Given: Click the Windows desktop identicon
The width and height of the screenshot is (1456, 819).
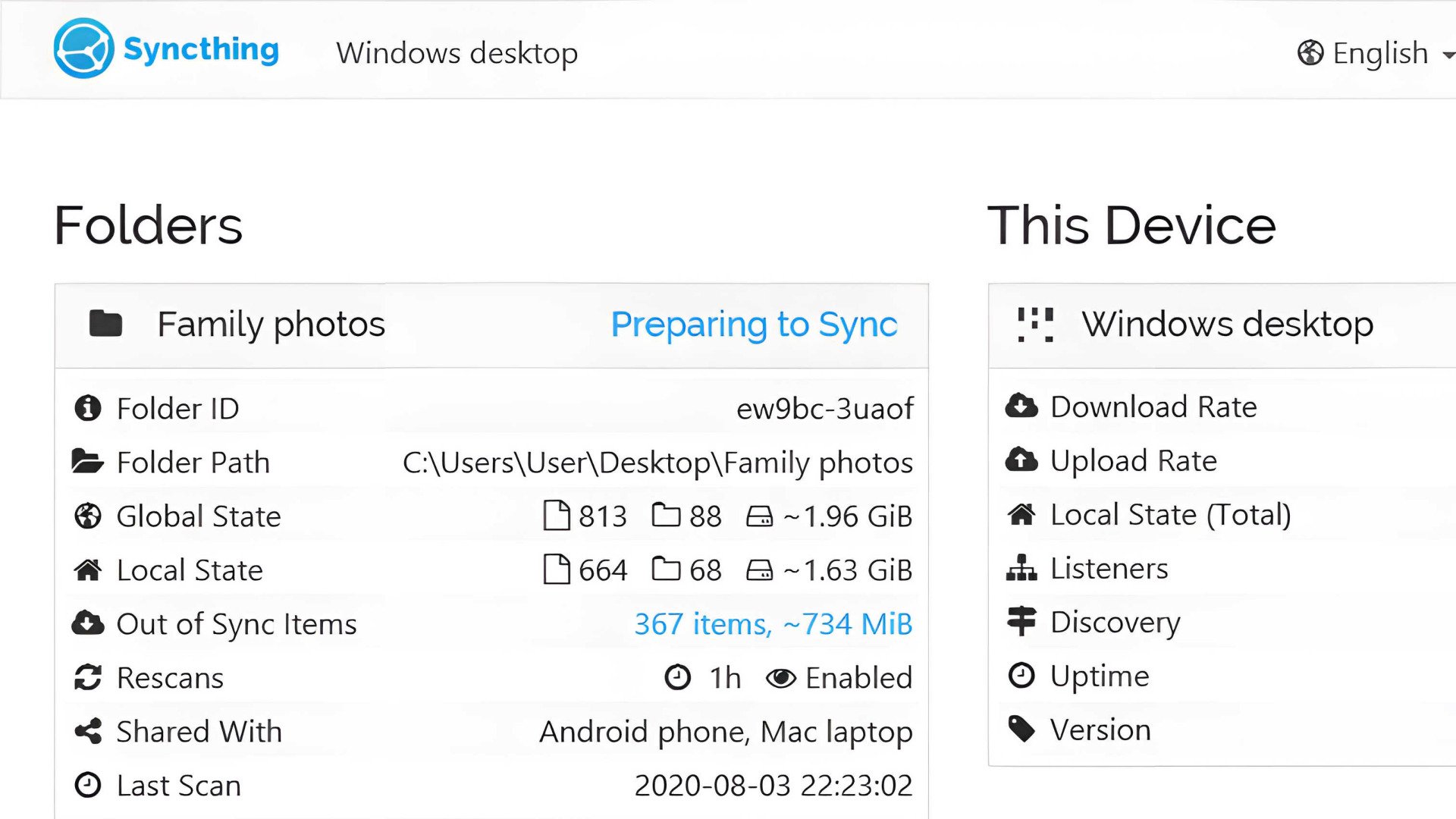Looking at the screenshot, I should (1035, 325).
